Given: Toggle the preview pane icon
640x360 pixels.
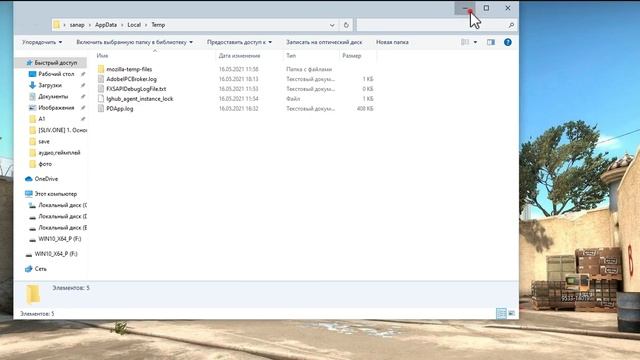Looking at the screenshot, I should (x=491, y=42).
